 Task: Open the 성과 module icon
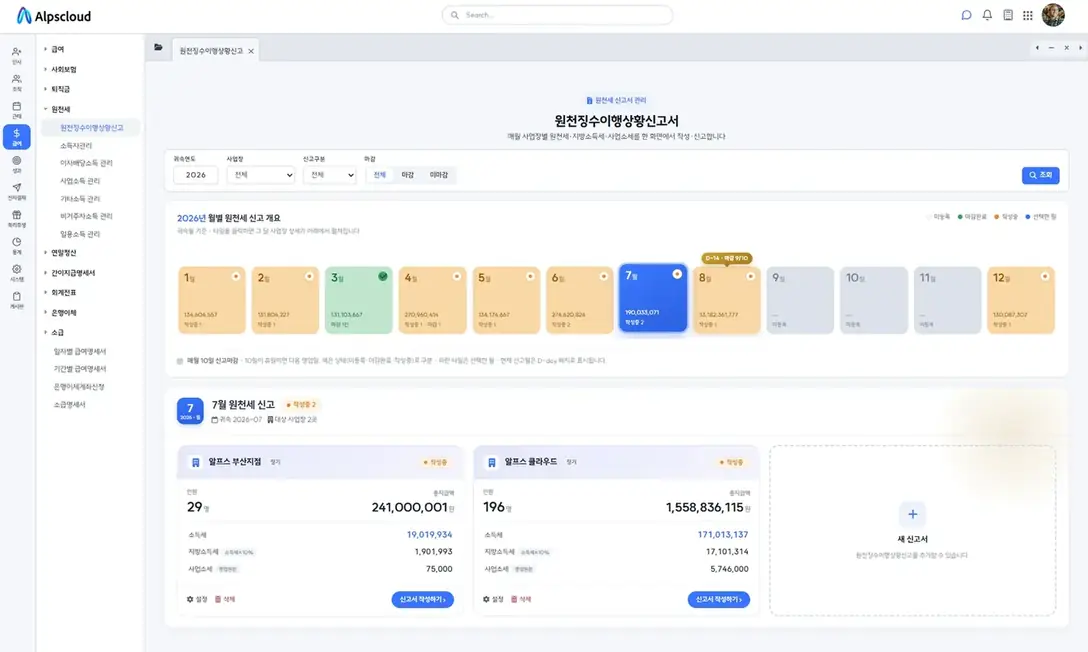17,164
